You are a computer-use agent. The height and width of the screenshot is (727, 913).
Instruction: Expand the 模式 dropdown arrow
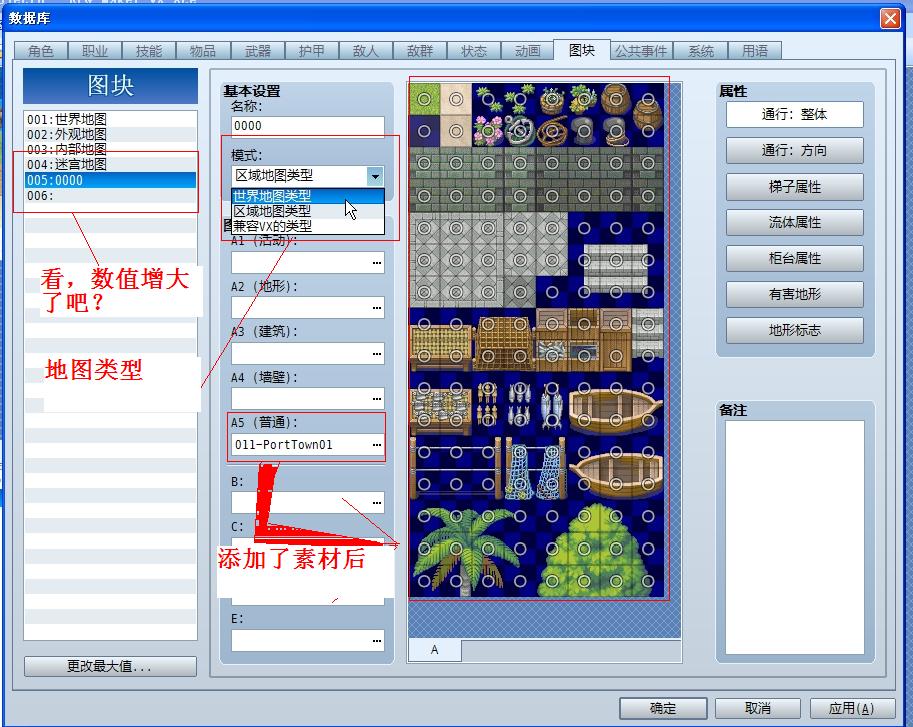click(x=376, y=176)
